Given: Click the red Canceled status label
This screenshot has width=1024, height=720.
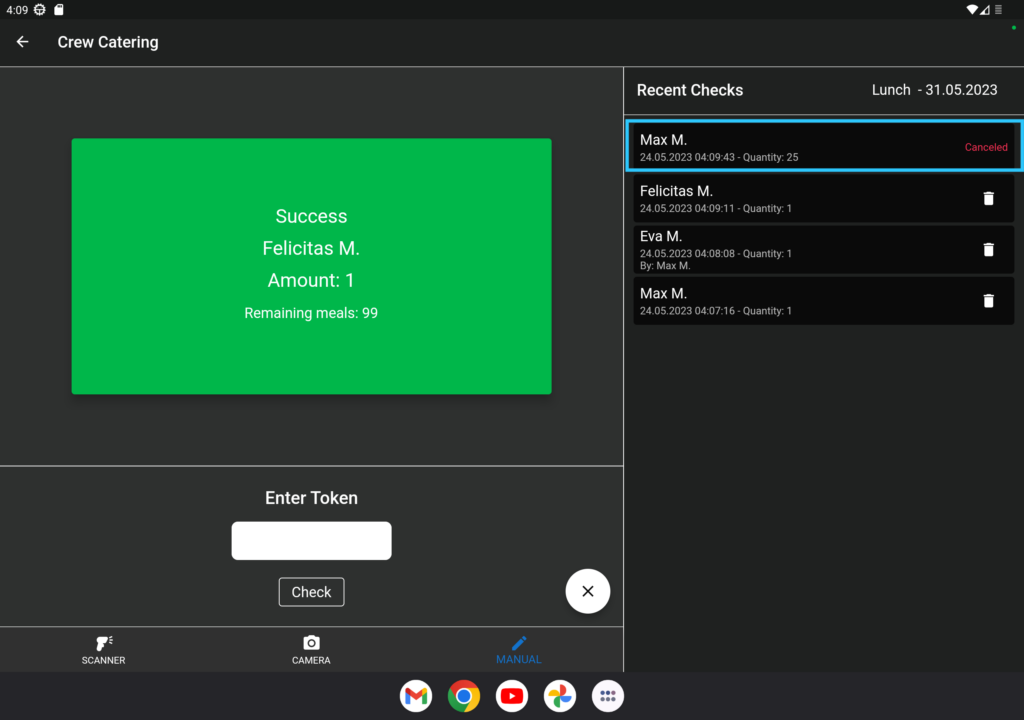Looking at the screenshot, I should tap(986, 148).
